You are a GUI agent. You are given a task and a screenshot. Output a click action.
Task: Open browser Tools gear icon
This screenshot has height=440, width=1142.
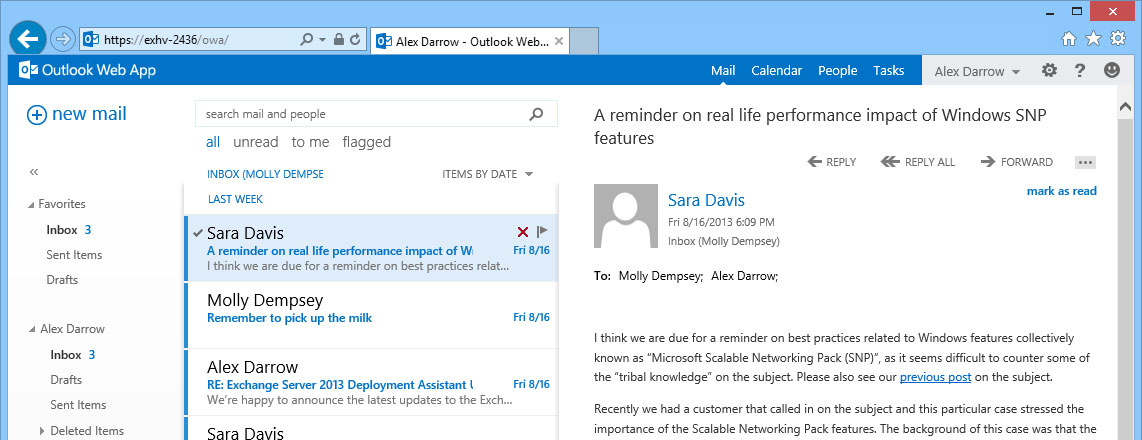[1117, 39]
